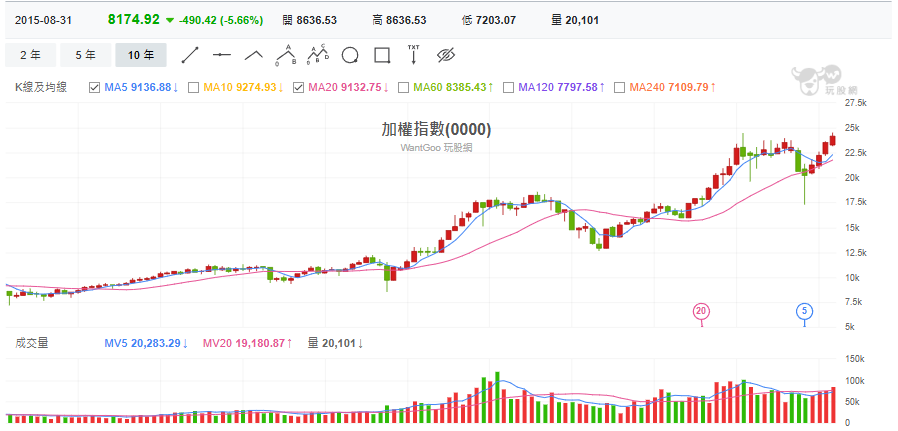
Task: Switch to the 5年 time range
Action: tap(85, 54)
